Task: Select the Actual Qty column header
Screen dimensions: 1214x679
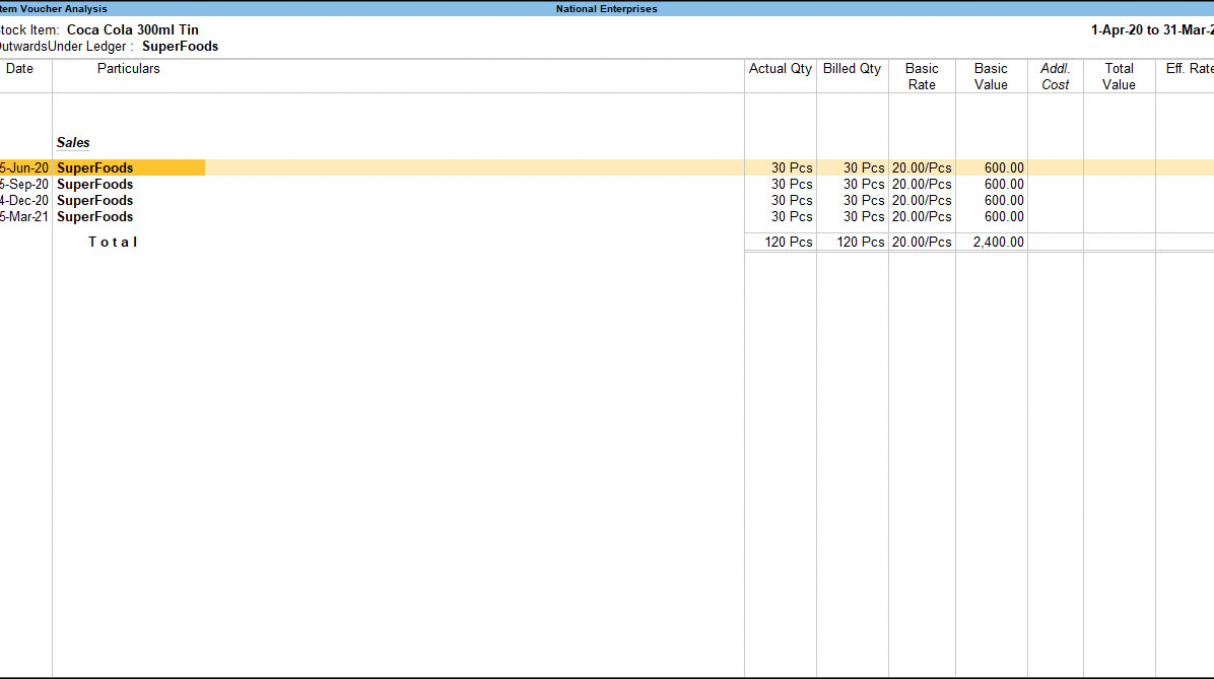Action: tap(780, 69)
